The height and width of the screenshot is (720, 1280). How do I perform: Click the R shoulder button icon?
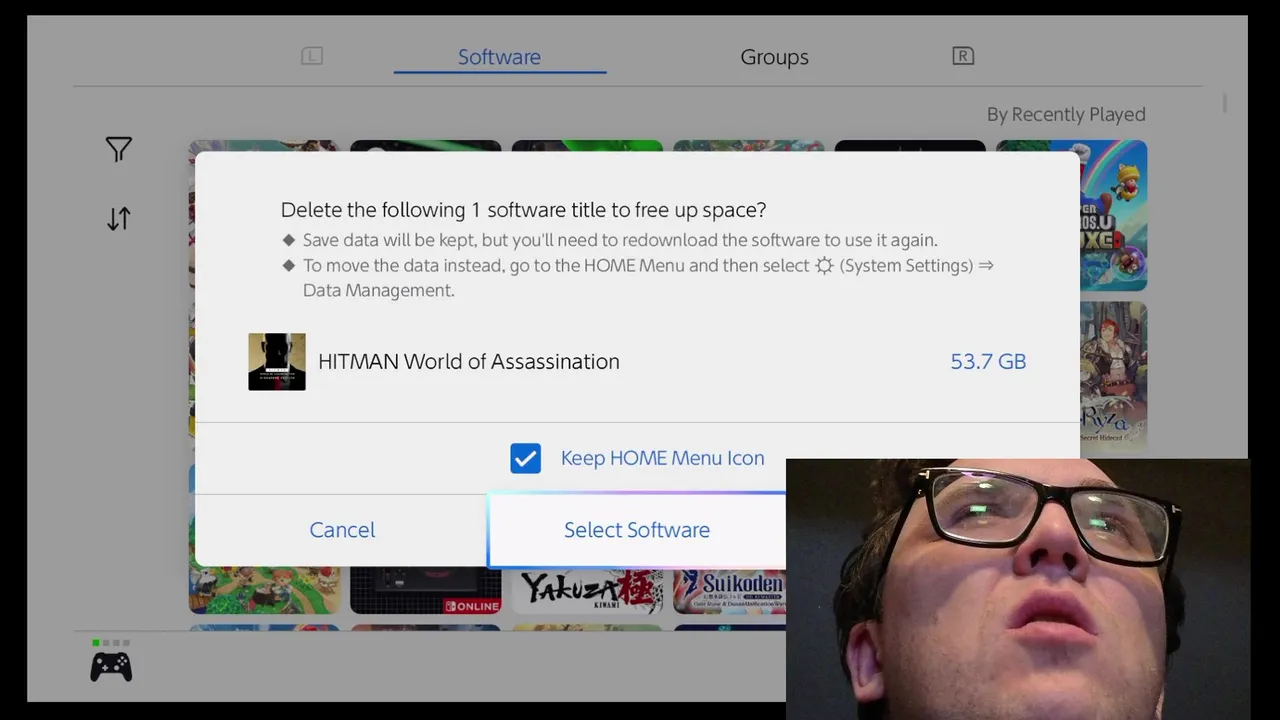pos(963,56)
